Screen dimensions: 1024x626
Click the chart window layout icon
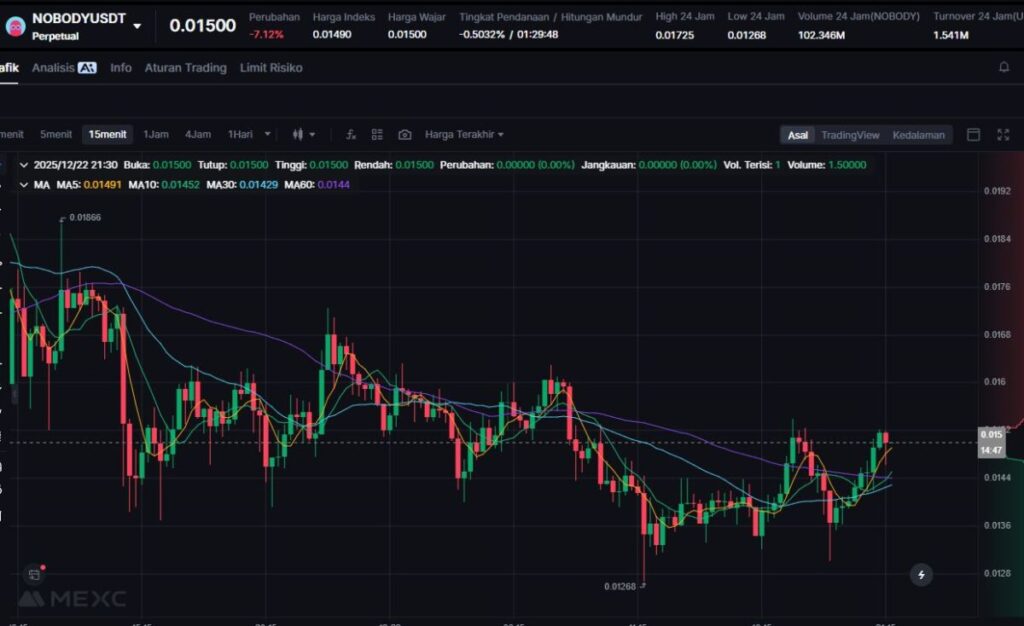tap(974, 135)
